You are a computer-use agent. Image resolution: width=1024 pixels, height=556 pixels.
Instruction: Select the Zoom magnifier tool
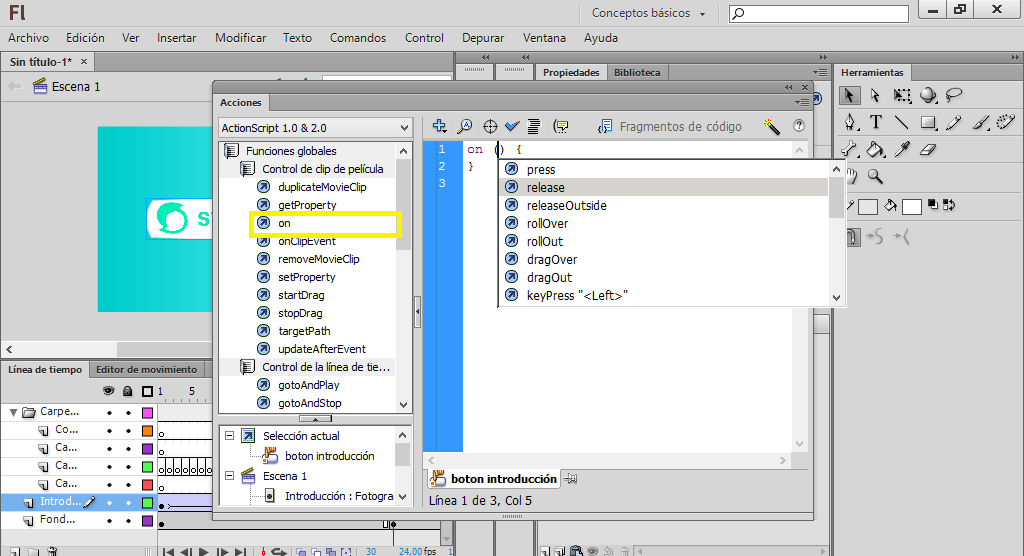875,176
